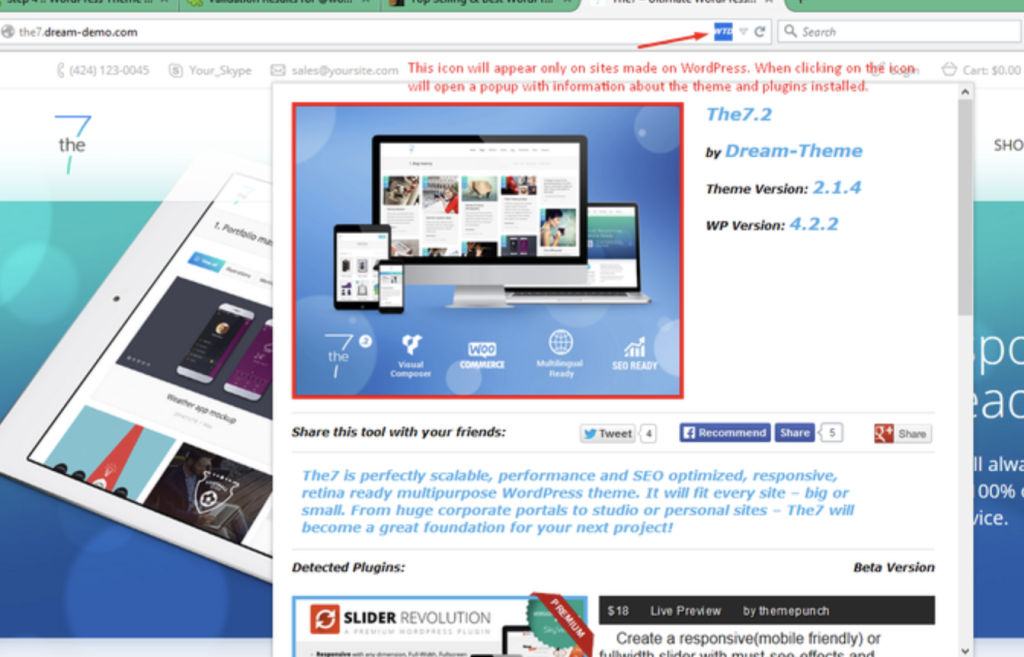
Task: Click the WTD WordPress theme detector icon
Action: point(722,32)
